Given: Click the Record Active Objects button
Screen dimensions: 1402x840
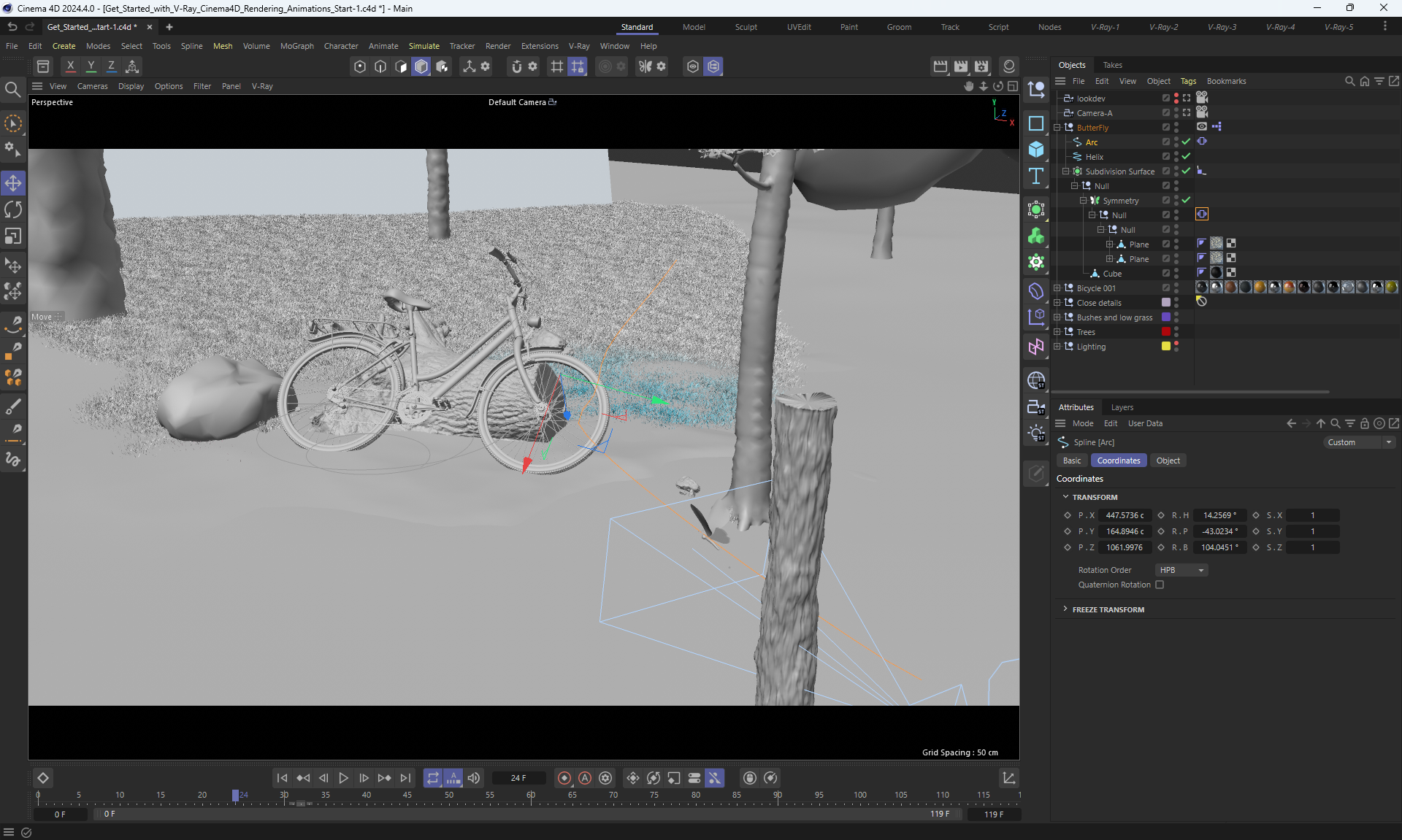Looking at the screenshot, I should (564, 778).
